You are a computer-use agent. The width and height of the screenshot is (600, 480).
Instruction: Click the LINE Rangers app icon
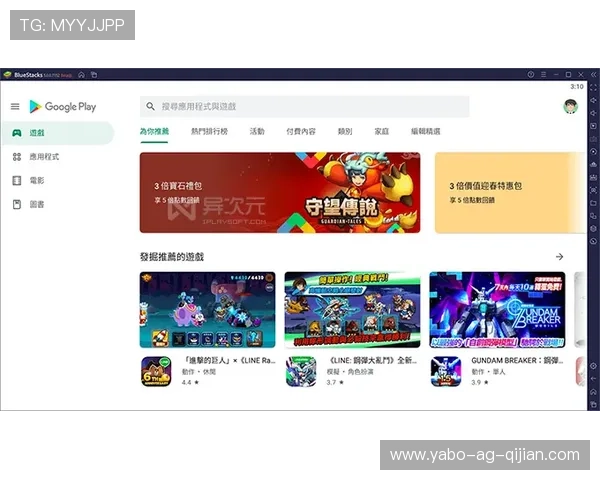(x=156, y=371)
